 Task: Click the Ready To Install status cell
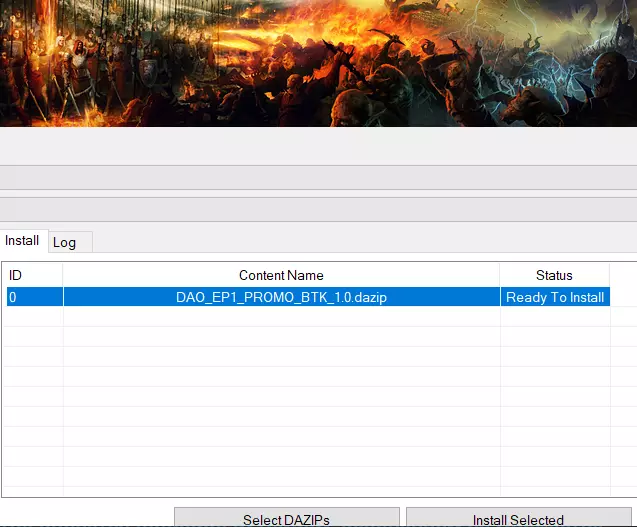(x=555, y=297)
